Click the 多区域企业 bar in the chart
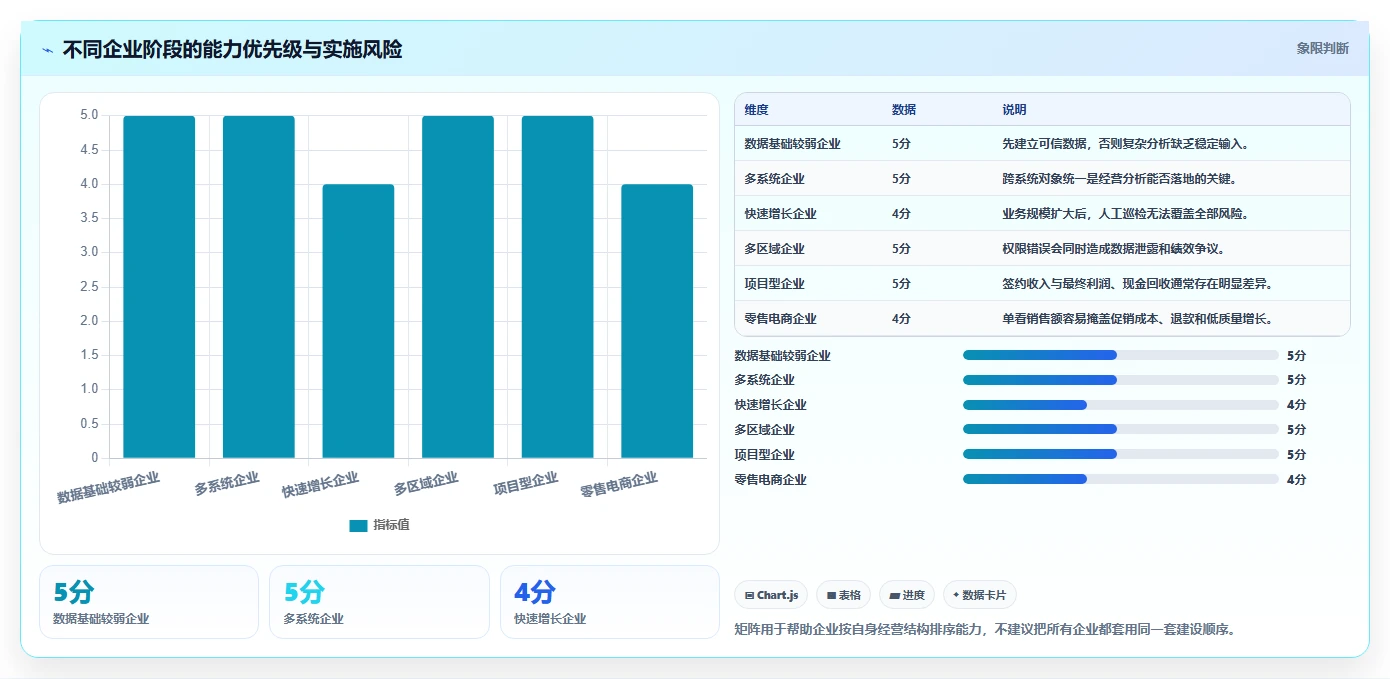1390x679 pixels. pos(458,287)
